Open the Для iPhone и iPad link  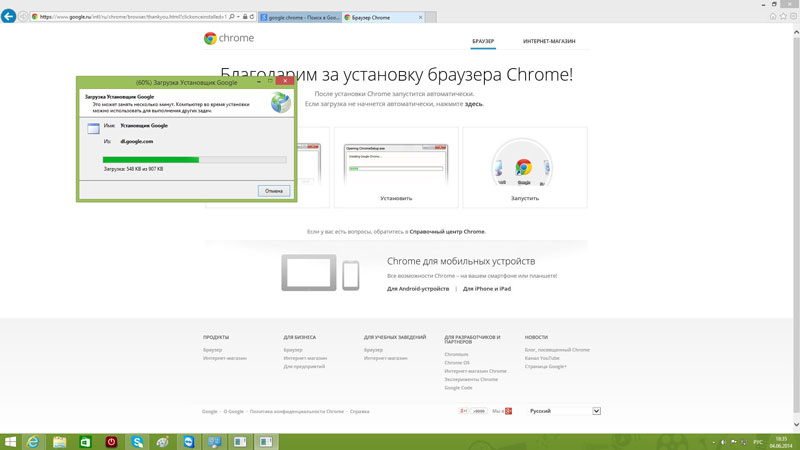click(487, 289)
